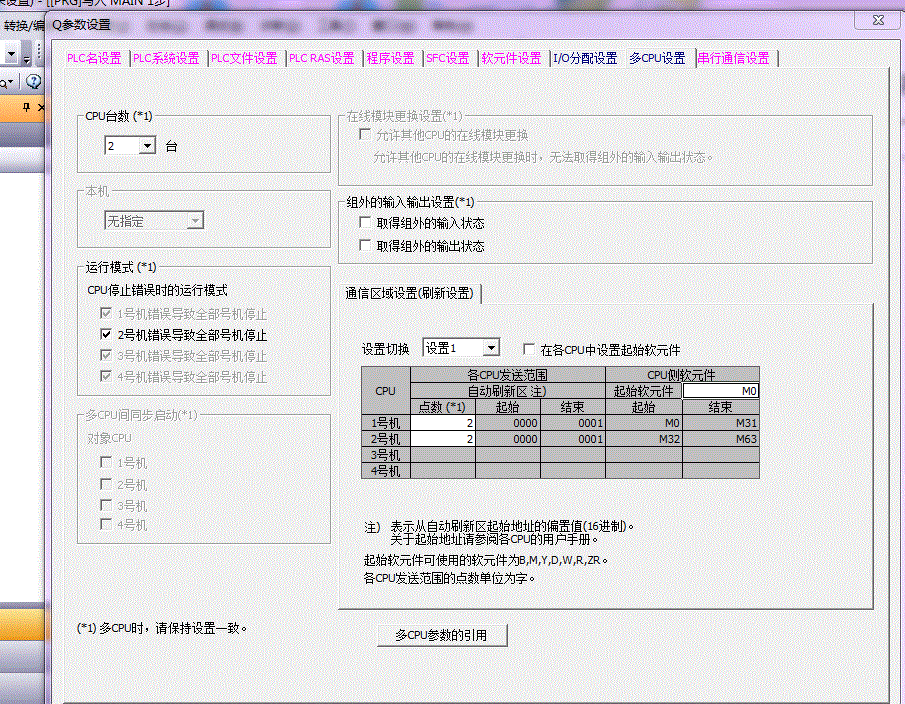Open the 设置切换 dropdown list
The width and height of the screenshot is (905, 704).
point(490,348)
